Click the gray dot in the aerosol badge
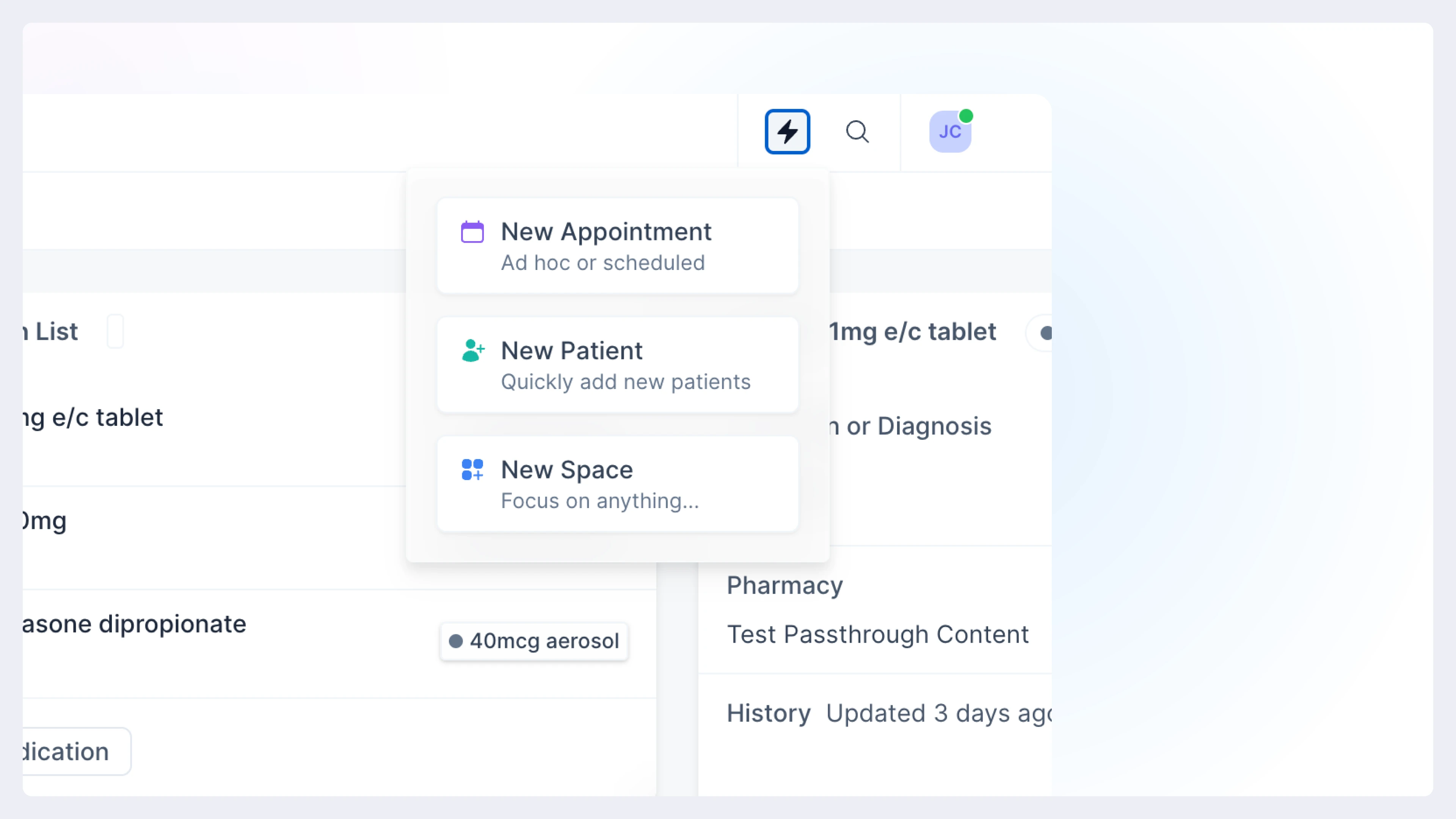Viewport: 1456px width, 819px height. point(455,641)
